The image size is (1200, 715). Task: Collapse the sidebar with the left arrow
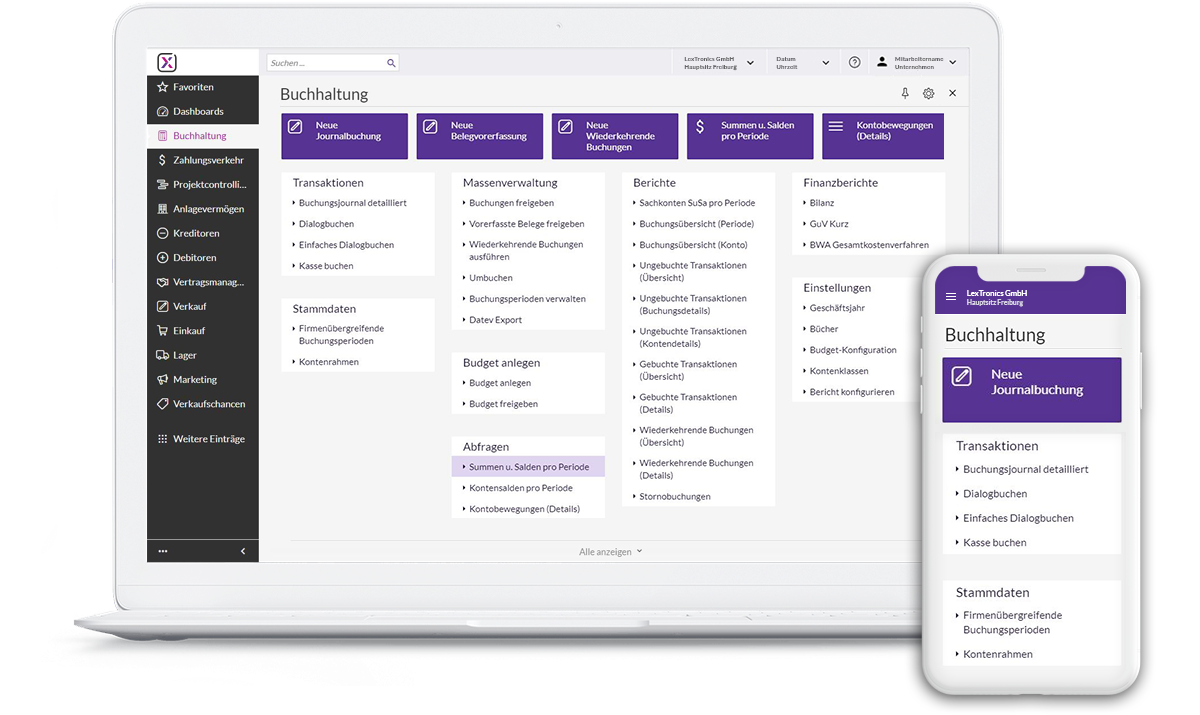[243, 551]
